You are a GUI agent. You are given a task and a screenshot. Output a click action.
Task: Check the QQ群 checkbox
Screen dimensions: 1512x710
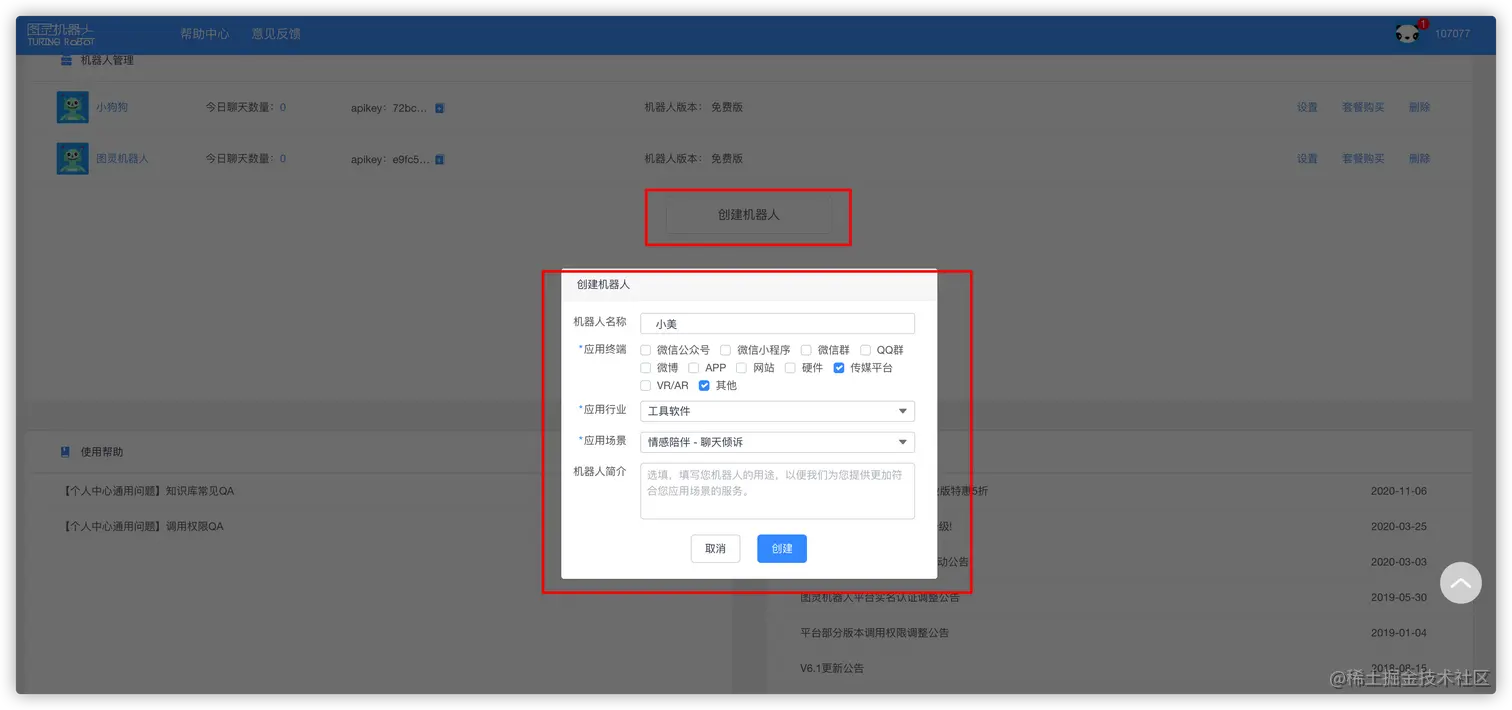(866, 350)
